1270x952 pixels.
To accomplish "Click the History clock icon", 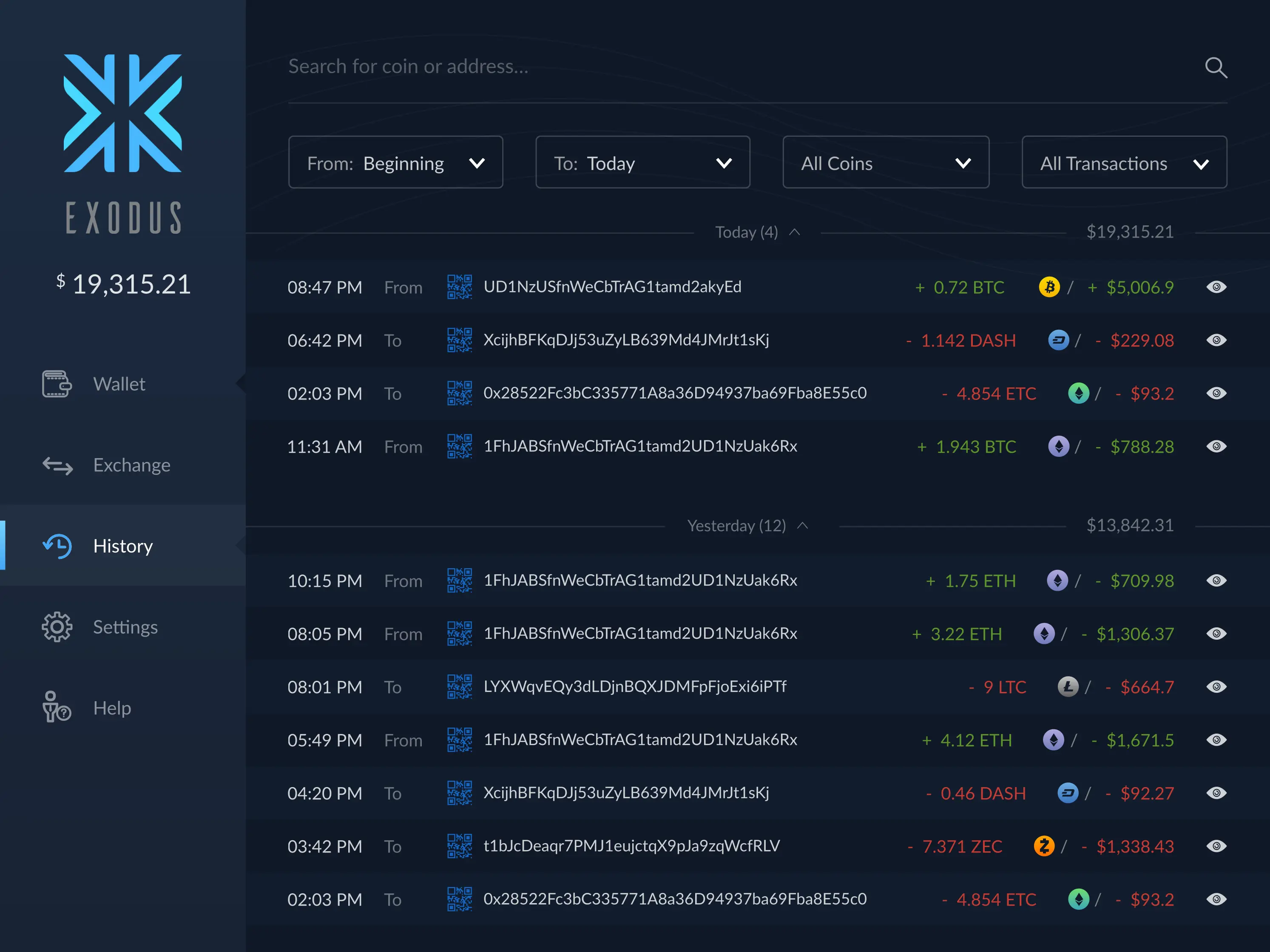I will tap(57, 546).
